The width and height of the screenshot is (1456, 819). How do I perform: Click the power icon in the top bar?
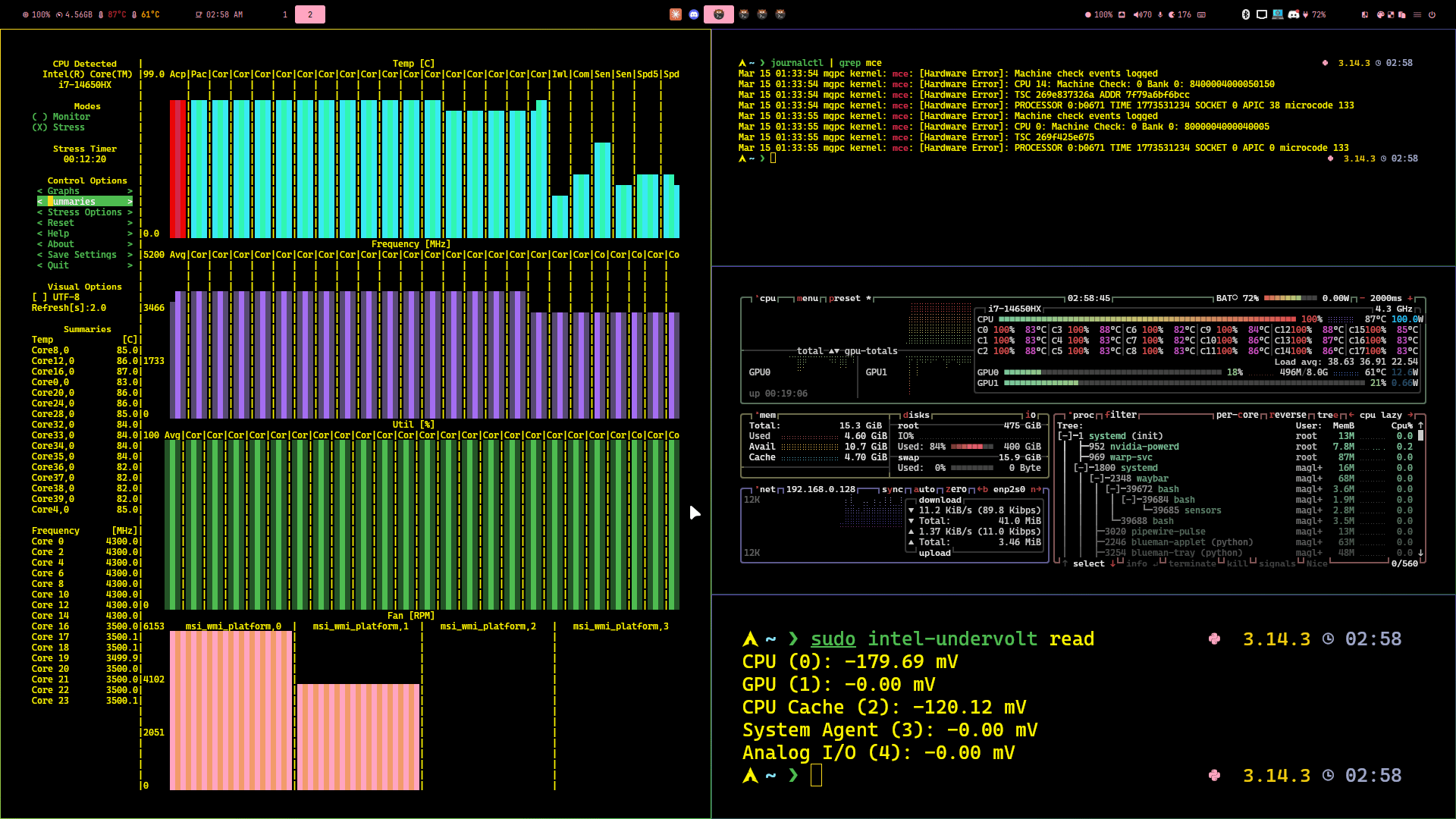tap(1432, 14)
